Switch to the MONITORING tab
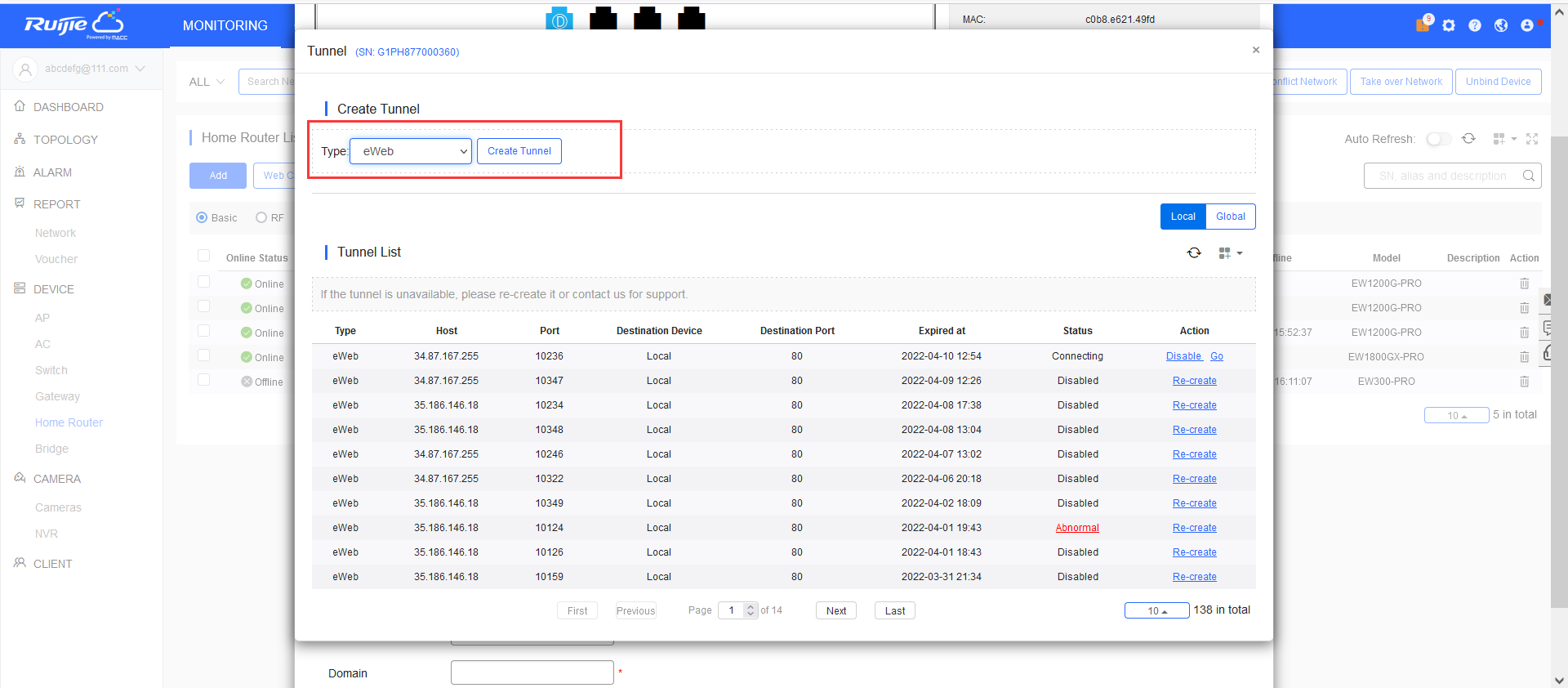 click(x=225, y=25)
